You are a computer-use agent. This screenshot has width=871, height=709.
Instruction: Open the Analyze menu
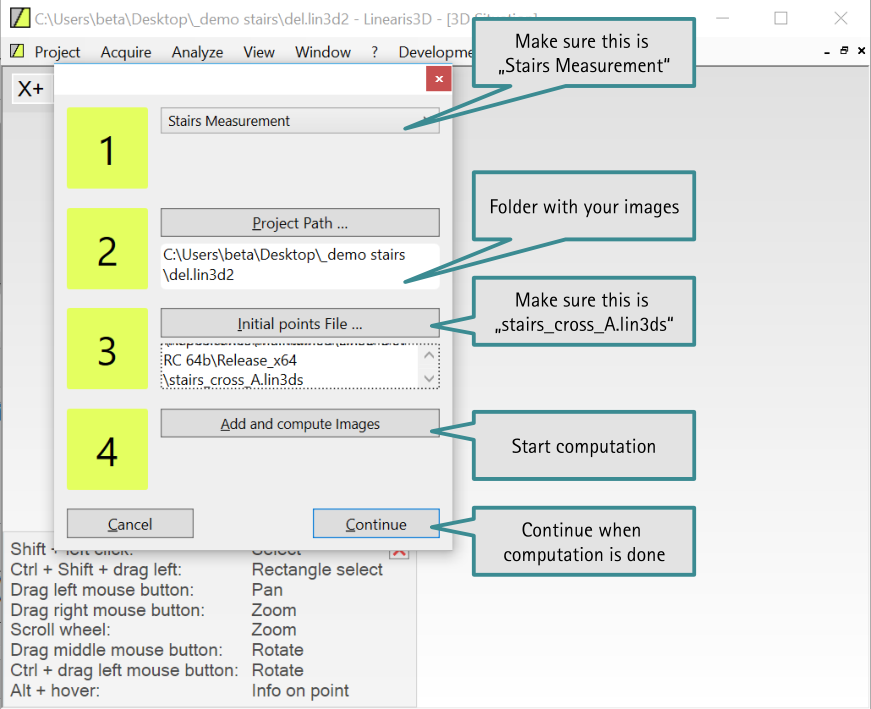click(x=197, y=52)
